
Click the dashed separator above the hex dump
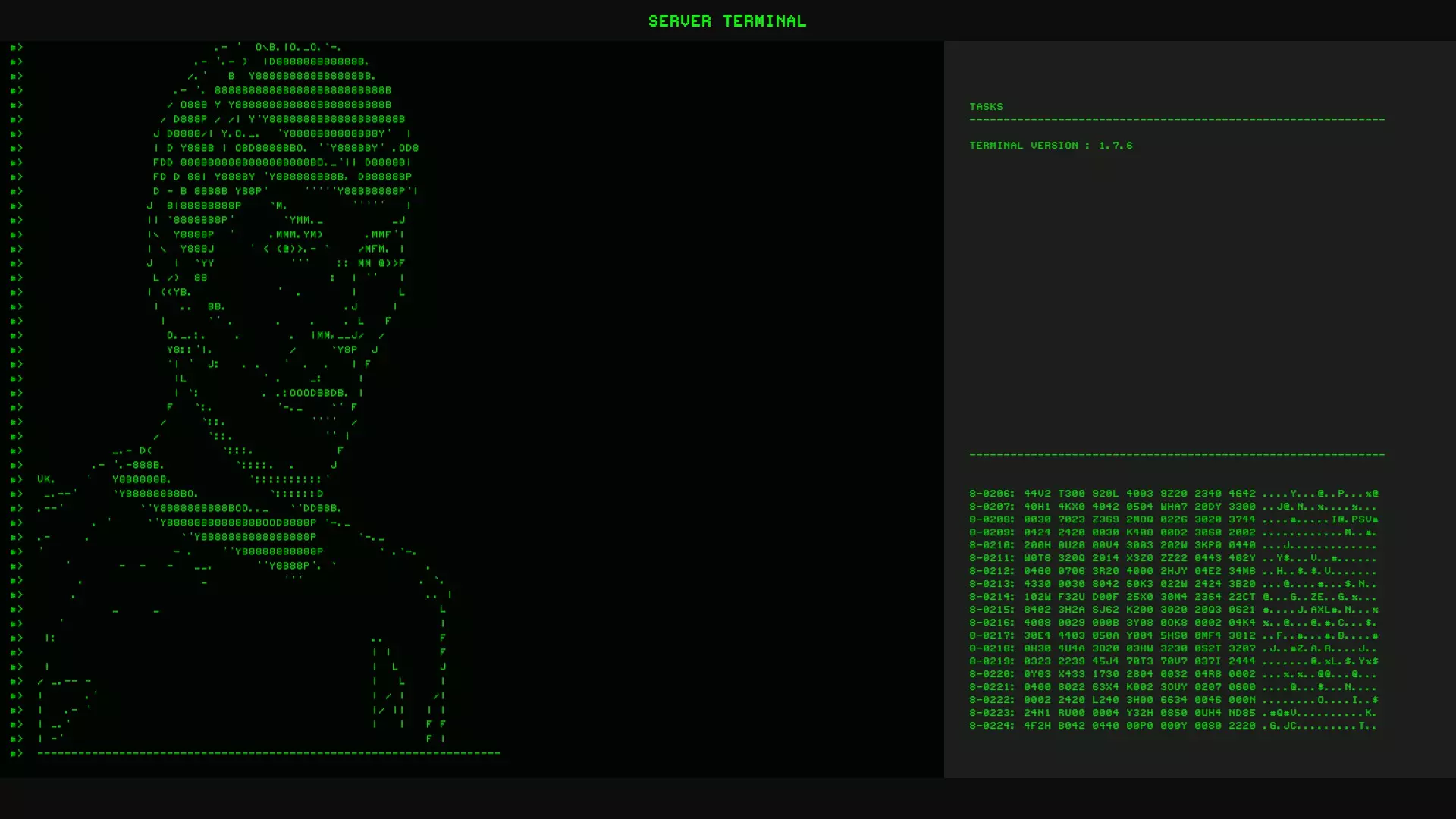coord(1176,455)
